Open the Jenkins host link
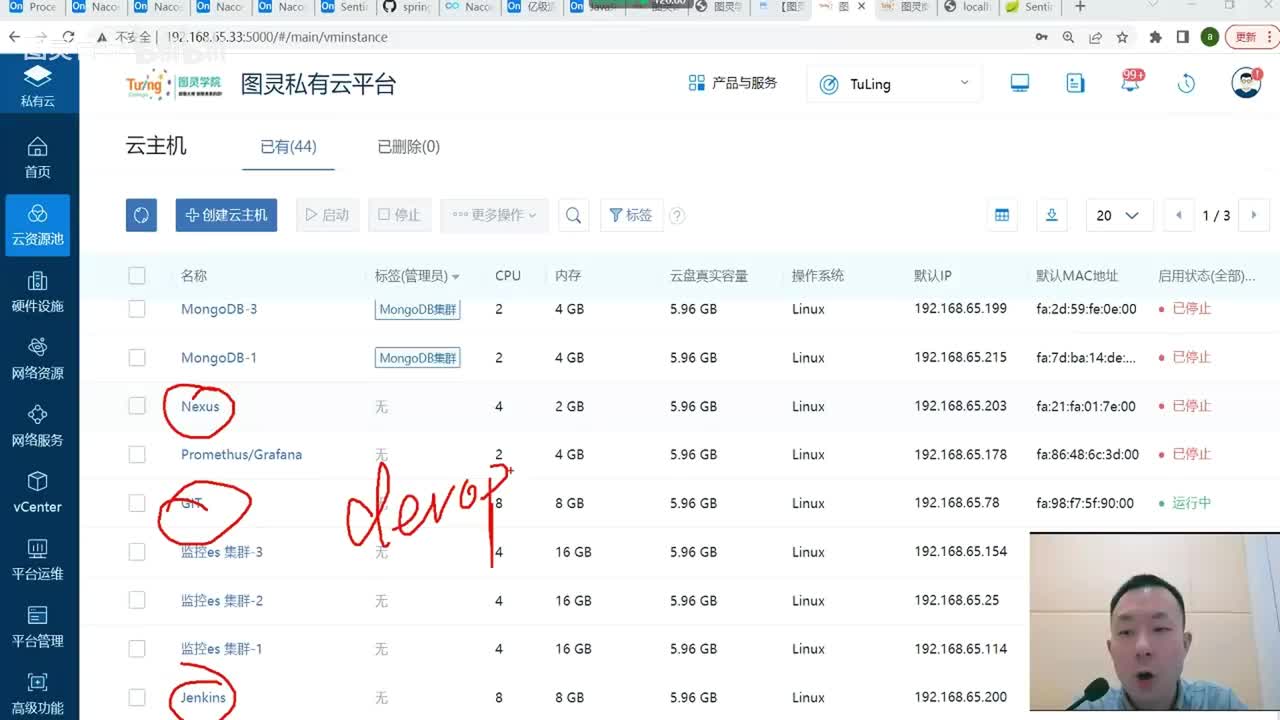This screenshot has width=1280, height=720. point(203,698)
